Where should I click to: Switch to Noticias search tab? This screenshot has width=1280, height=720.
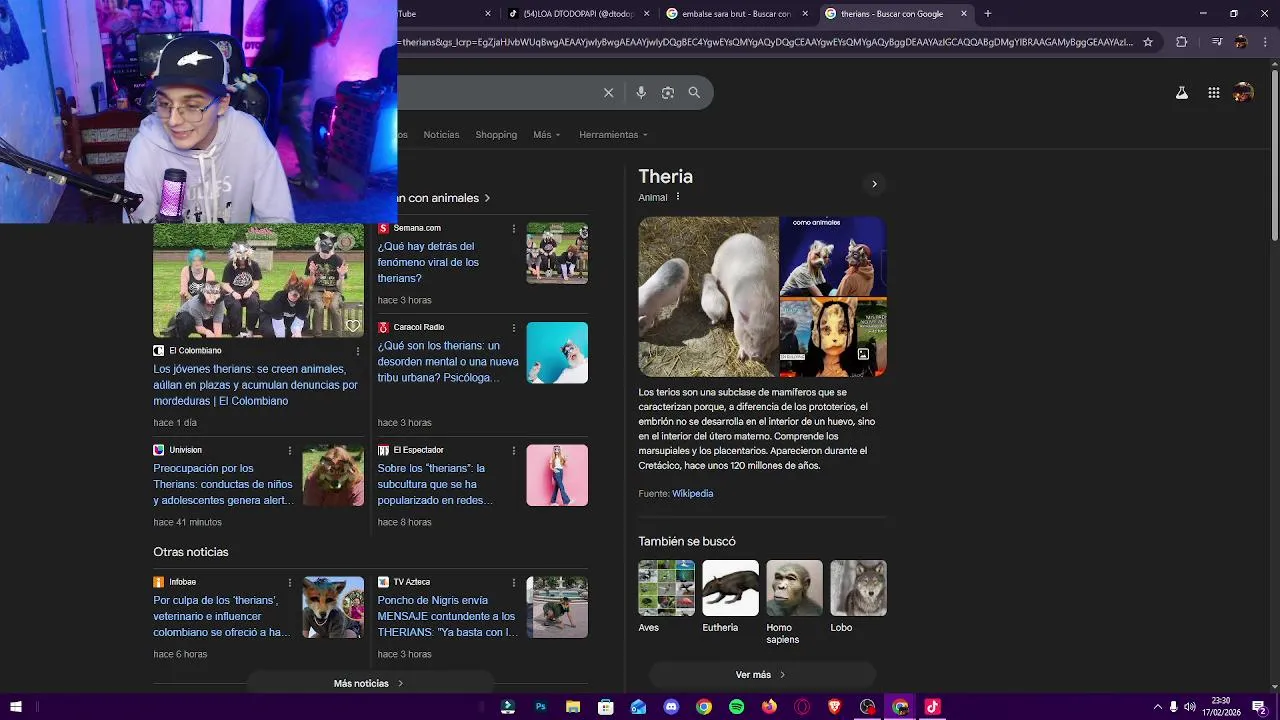(x=441, y=135)
